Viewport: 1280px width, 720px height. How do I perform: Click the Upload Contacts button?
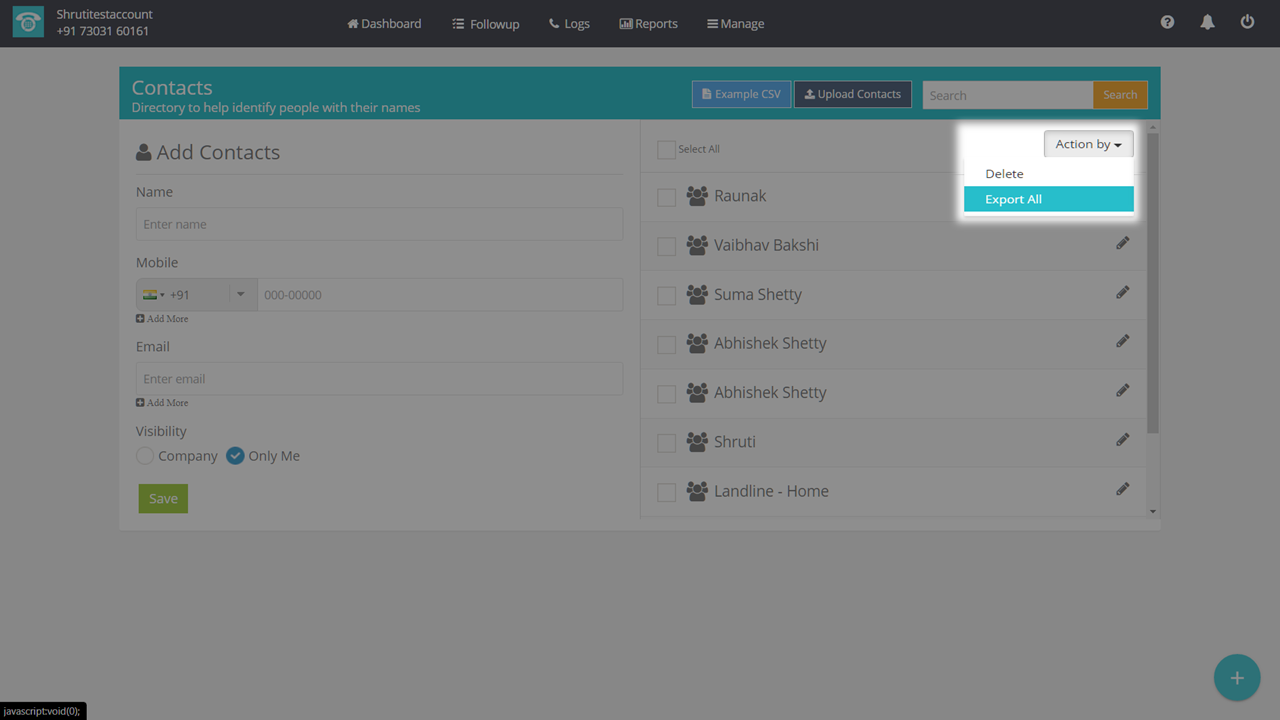coord(852,94)
